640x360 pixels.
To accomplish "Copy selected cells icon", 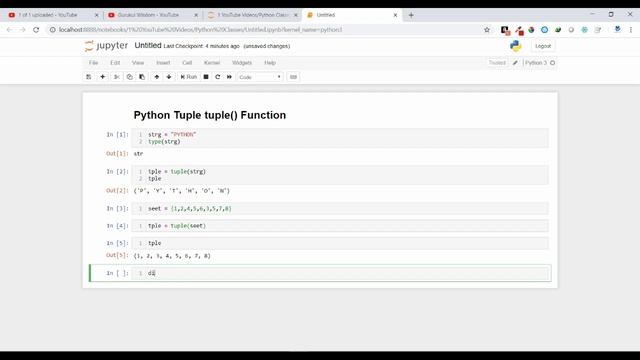I will [x=129, y=77].
